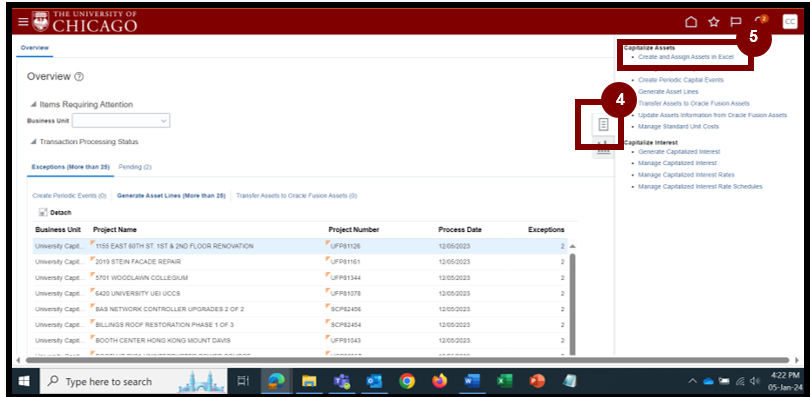Open the Tasks panel drawer icon
The image size is (810, 397).
[x=603, y=124]
